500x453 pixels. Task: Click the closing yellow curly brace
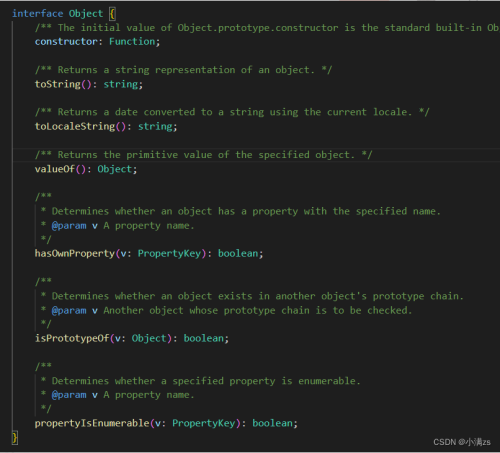click(15, 437)
